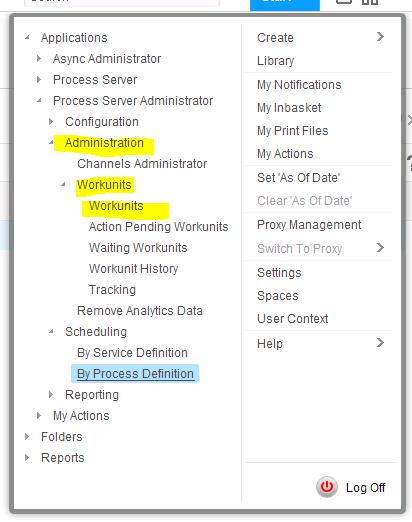412x522 pixels.
Task: Open the Create submenu arrow
Action: tap(380, 36)
